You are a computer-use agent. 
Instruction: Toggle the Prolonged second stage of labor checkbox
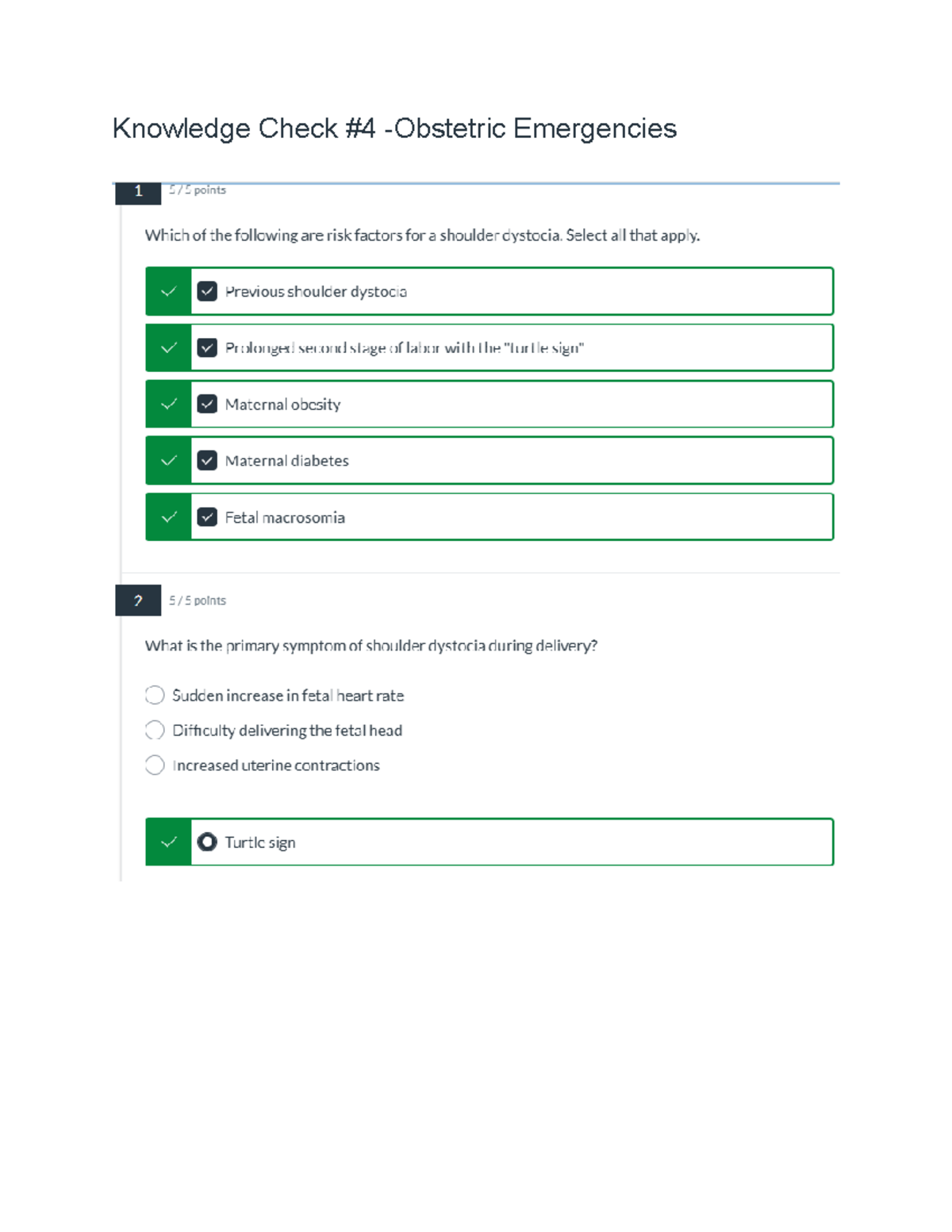pos(207,348)
